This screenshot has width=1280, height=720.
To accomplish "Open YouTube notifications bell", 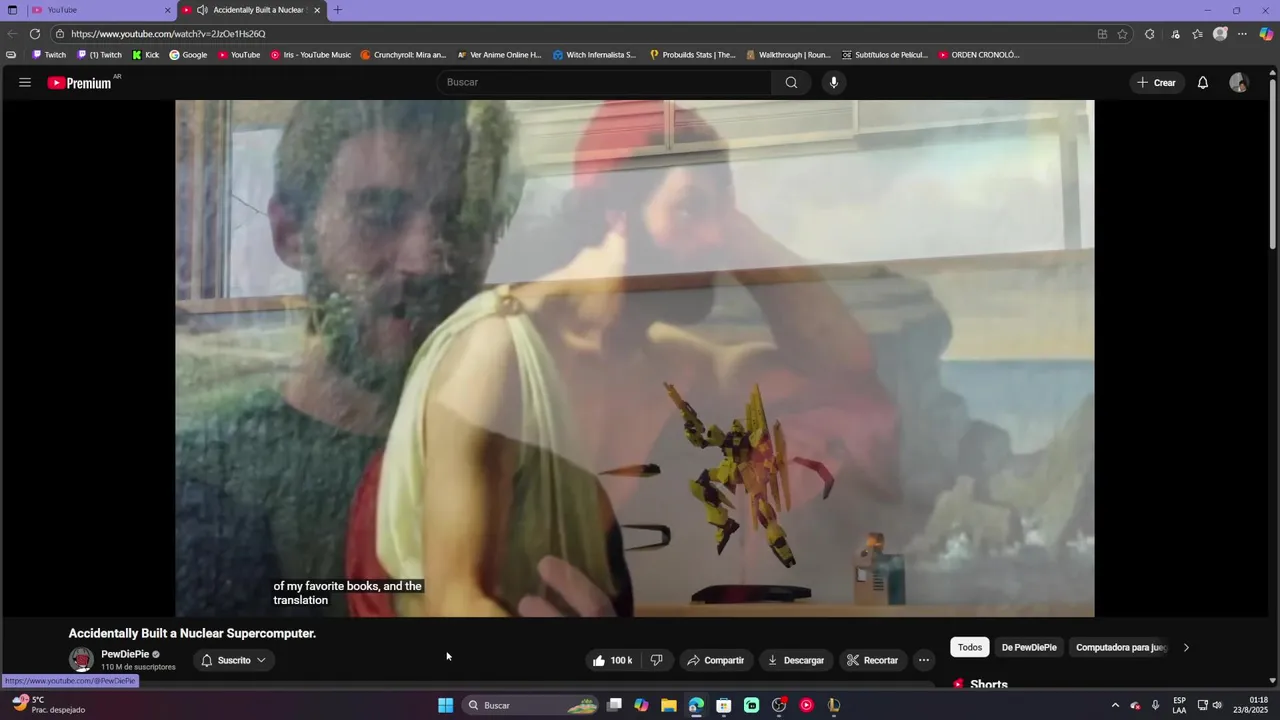I will (x=1203, y=82).
